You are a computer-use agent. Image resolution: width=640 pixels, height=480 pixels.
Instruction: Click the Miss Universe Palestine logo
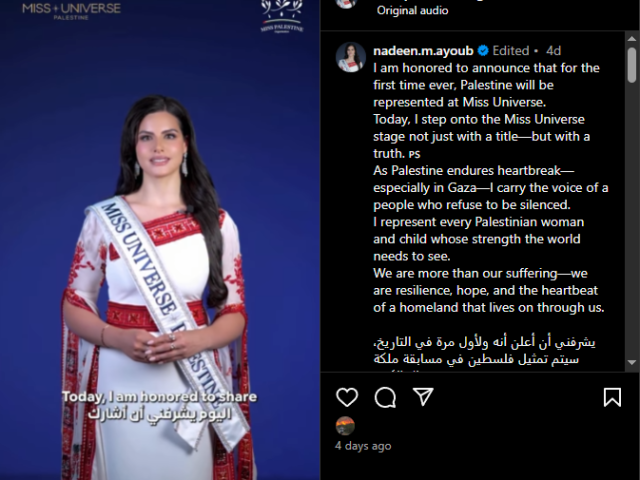click(71, 11)
